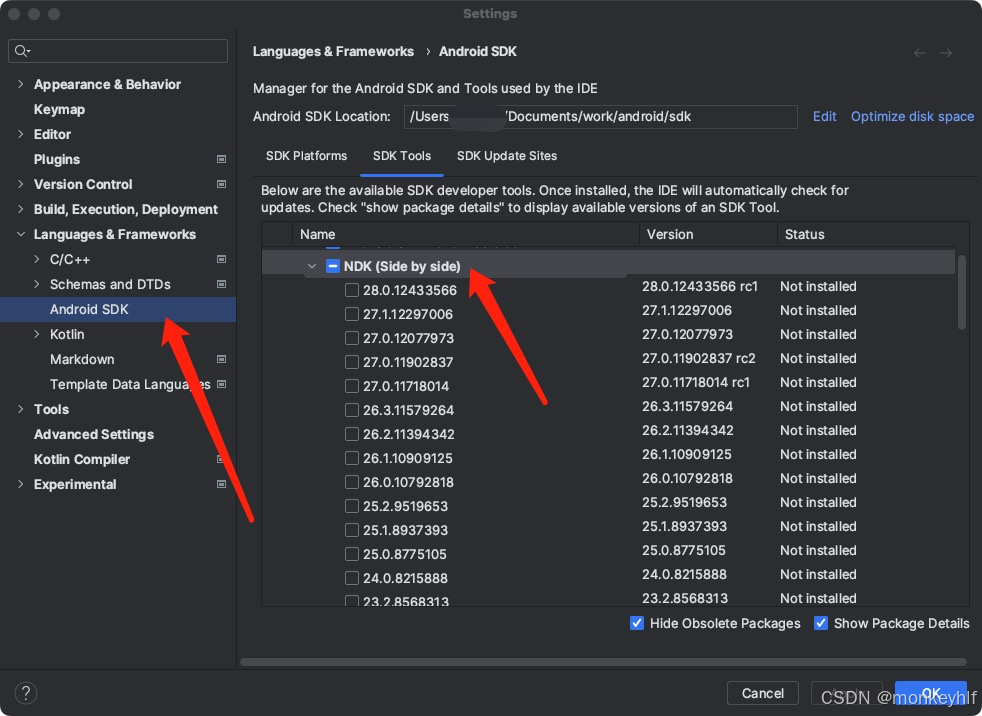
Task: Click the Experimental project-level icon
Action: click(221, 484)
